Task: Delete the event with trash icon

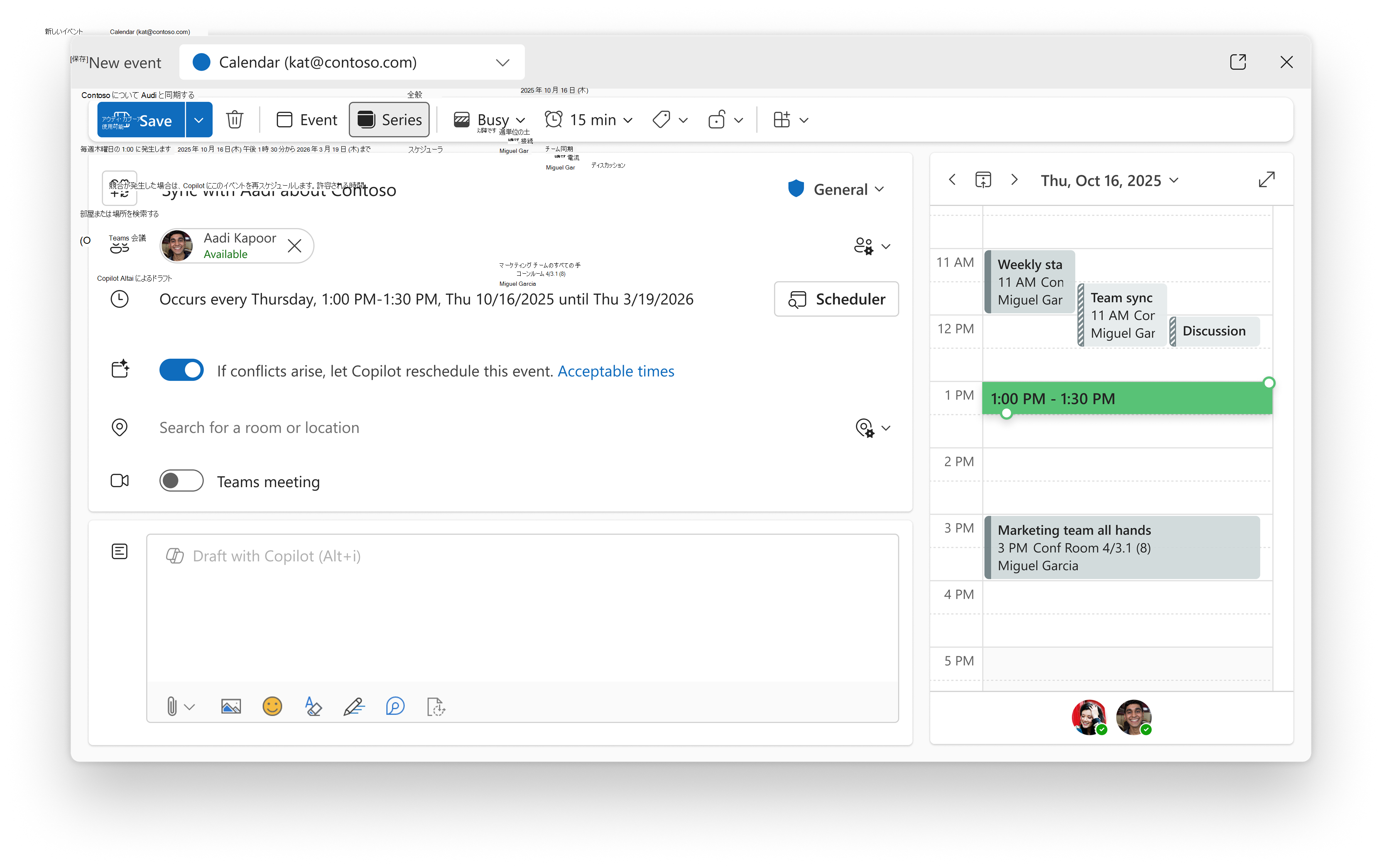Action: click(235, 120)
